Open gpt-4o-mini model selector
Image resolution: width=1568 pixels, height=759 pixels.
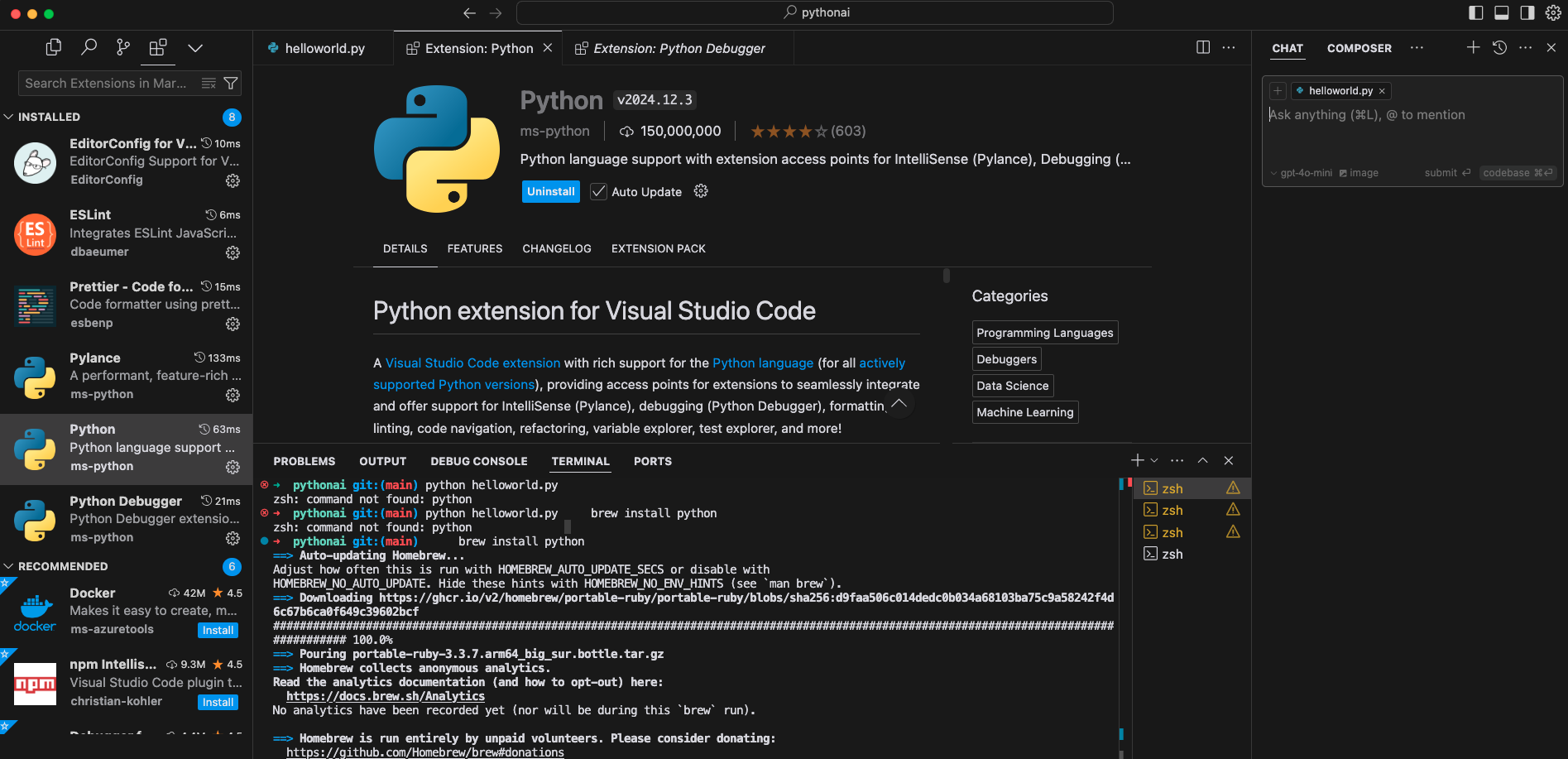(x=1302, y=173)
